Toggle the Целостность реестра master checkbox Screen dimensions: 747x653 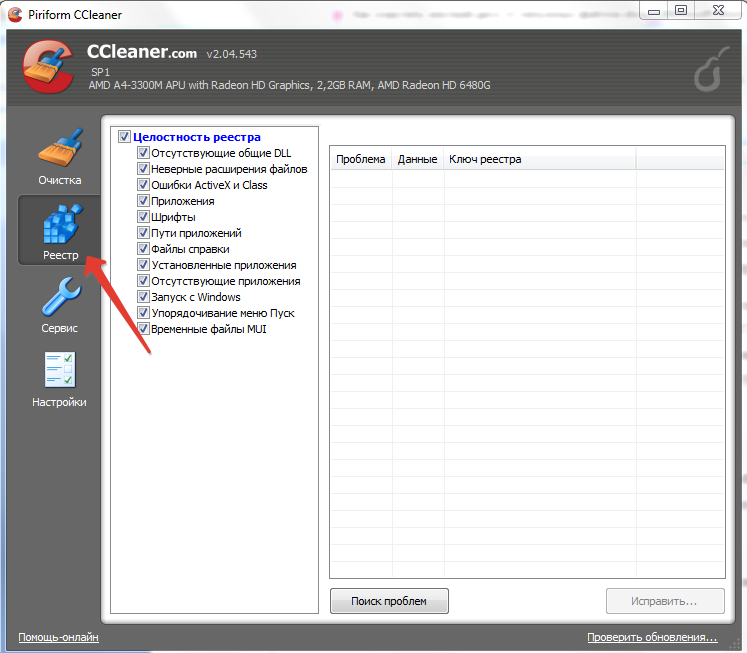[125, 137]
